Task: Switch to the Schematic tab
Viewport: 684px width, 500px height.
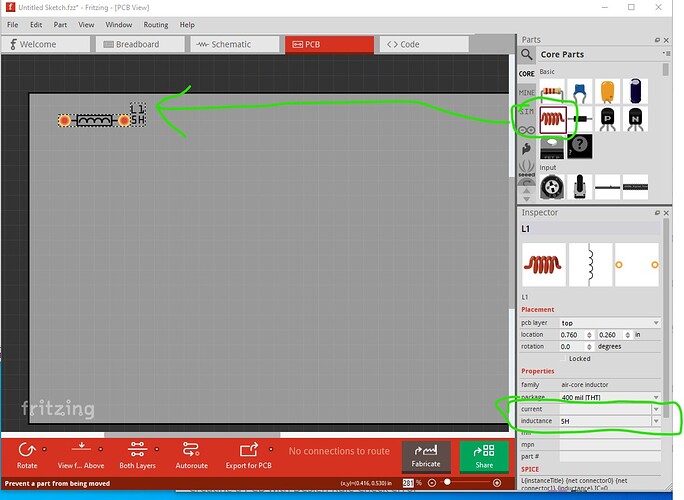Action: coord(235,45)
